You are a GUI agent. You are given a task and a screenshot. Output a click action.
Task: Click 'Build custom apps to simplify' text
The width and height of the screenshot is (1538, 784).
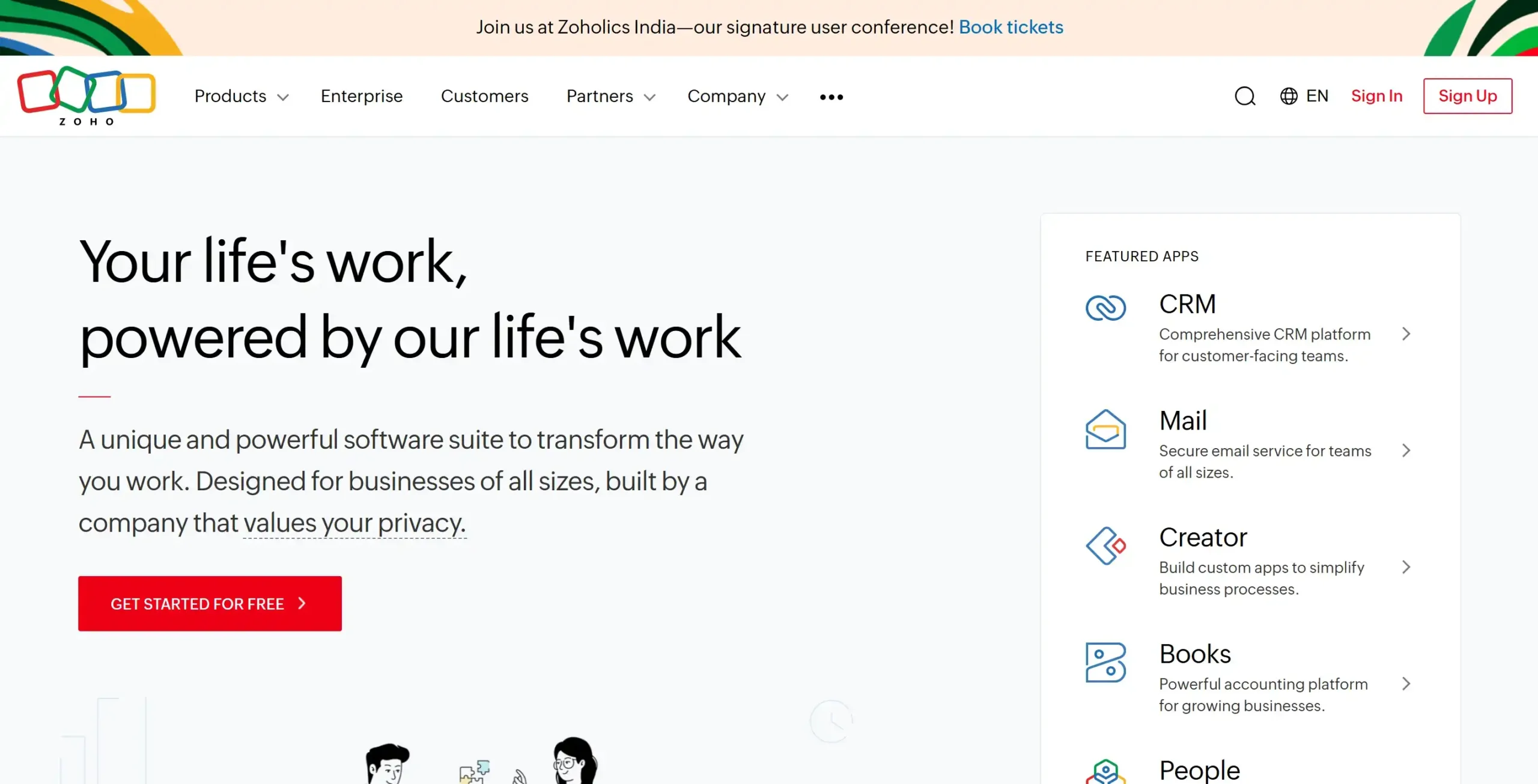[x=1262, y=568]
